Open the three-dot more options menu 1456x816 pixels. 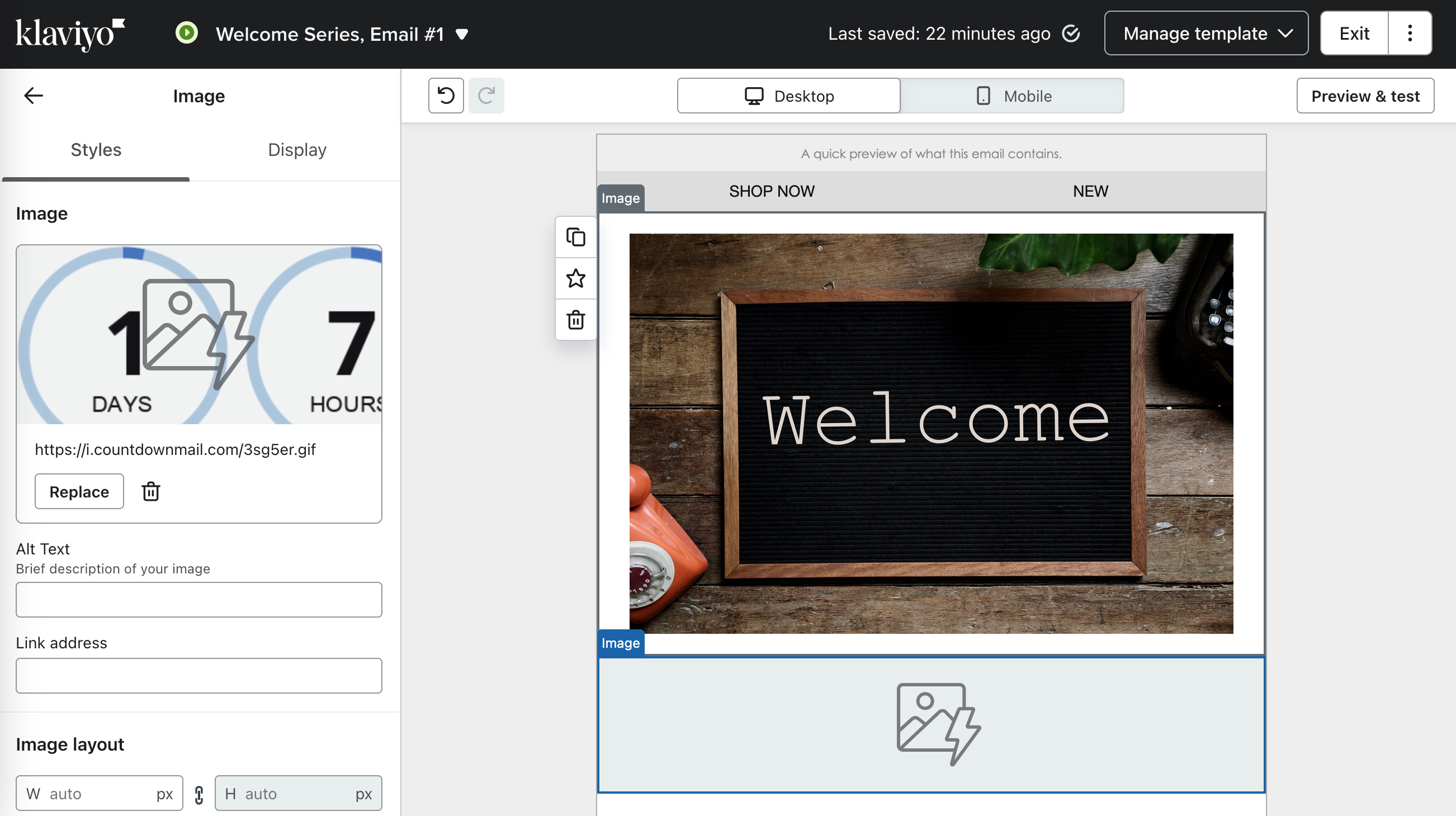coord(1410,34)
